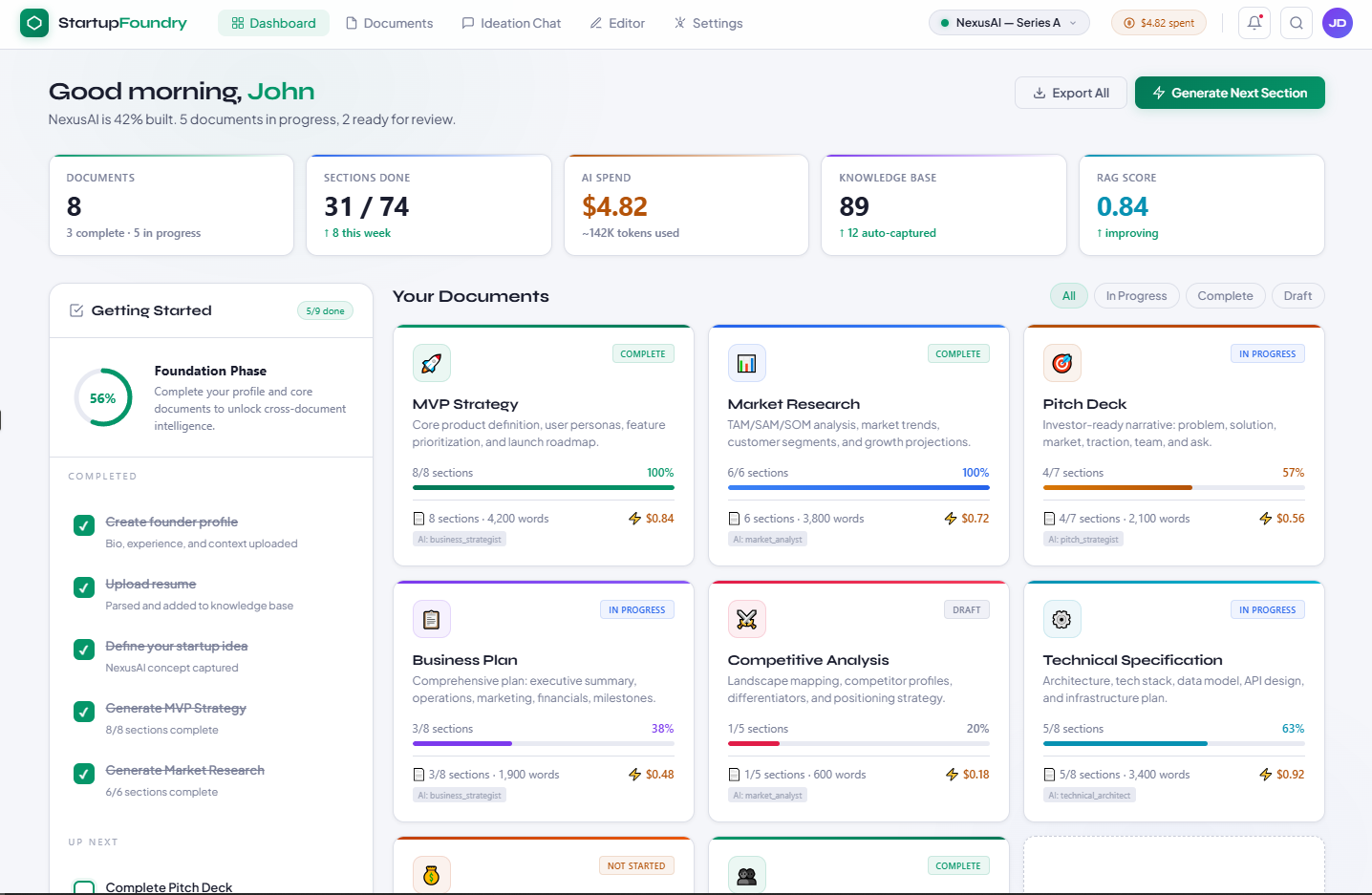Image resolution: width=1372 pixels, height=895 pixels.
Task: Click the DRAFT status badge
Action: [967, 609]
